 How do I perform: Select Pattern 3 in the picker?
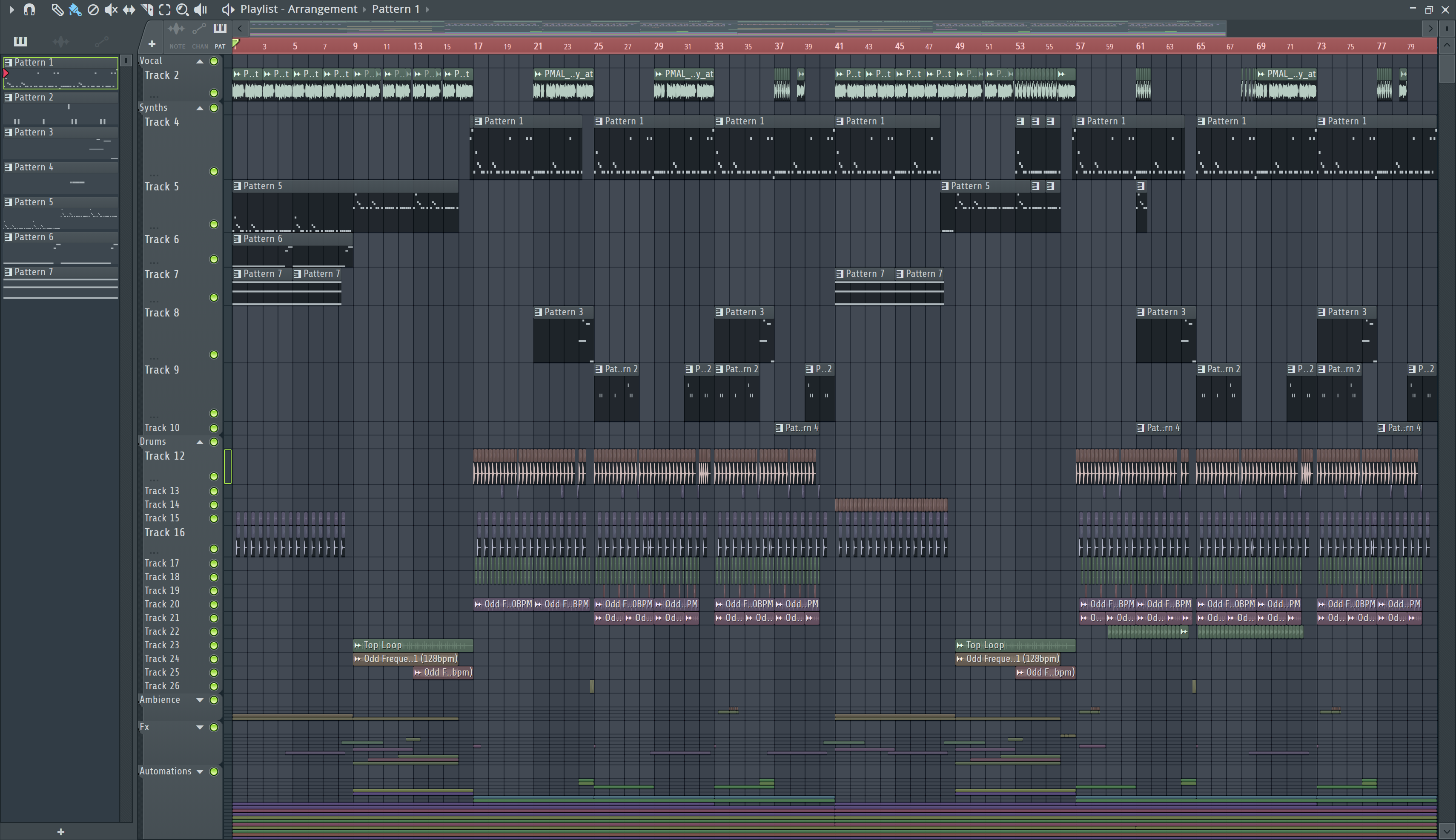(60, 144)
